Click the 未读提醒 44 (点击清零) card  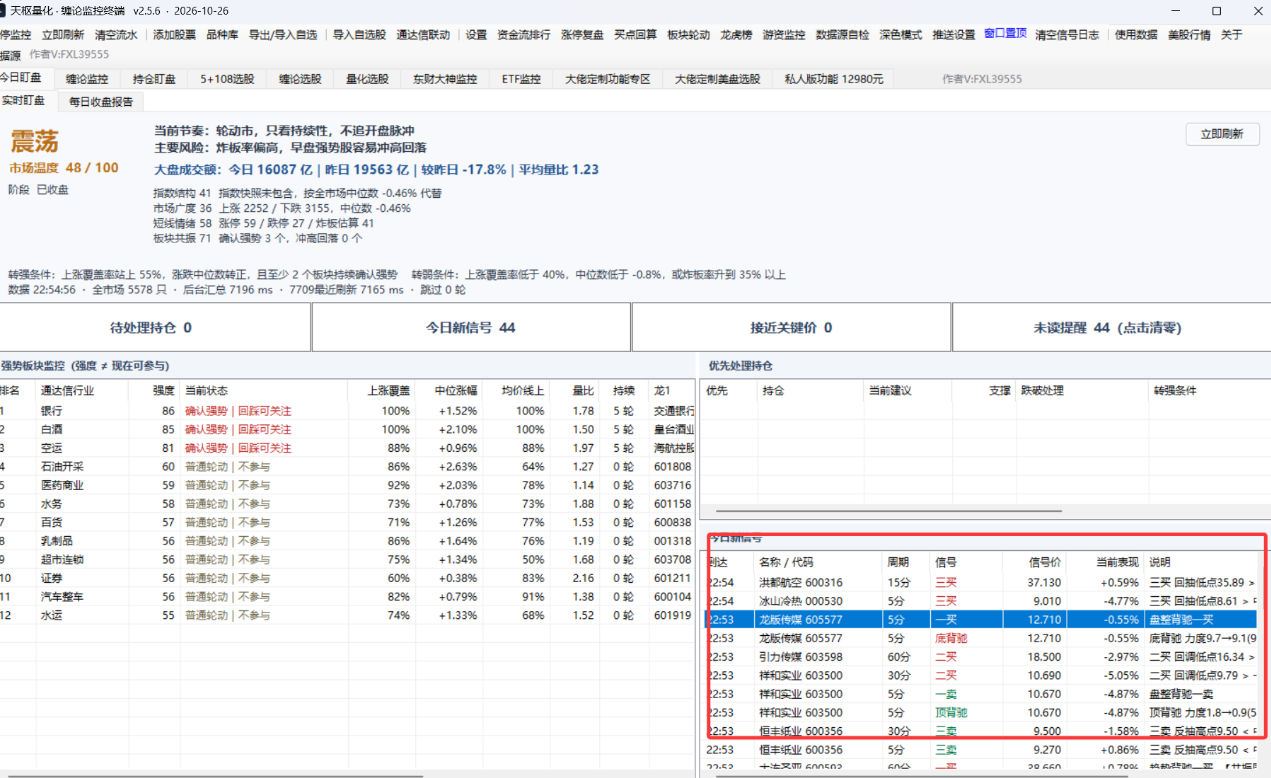tap(1111, 327)
